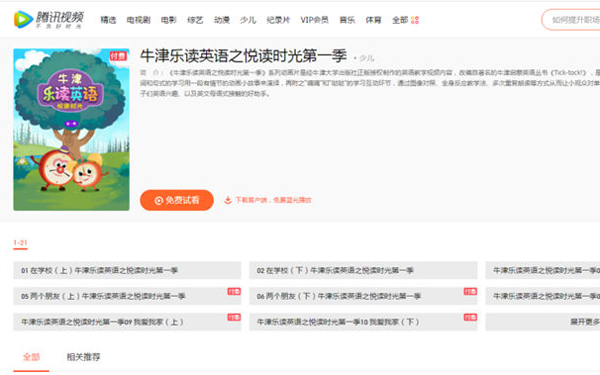
Task: Click the search input field
Action: tap(571, 20)
